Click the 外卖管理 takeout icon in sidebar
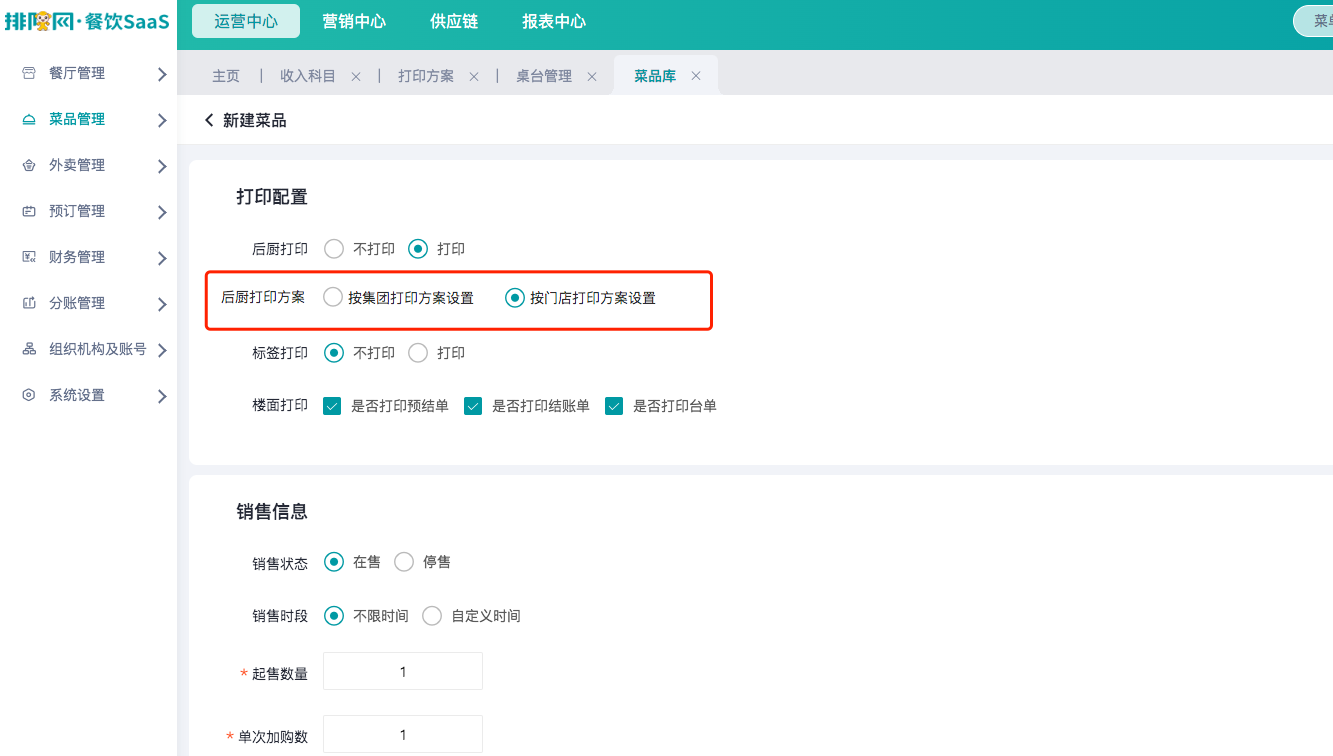The width and height of the screenshot is (1333, 756). click(x=29, y=165)
